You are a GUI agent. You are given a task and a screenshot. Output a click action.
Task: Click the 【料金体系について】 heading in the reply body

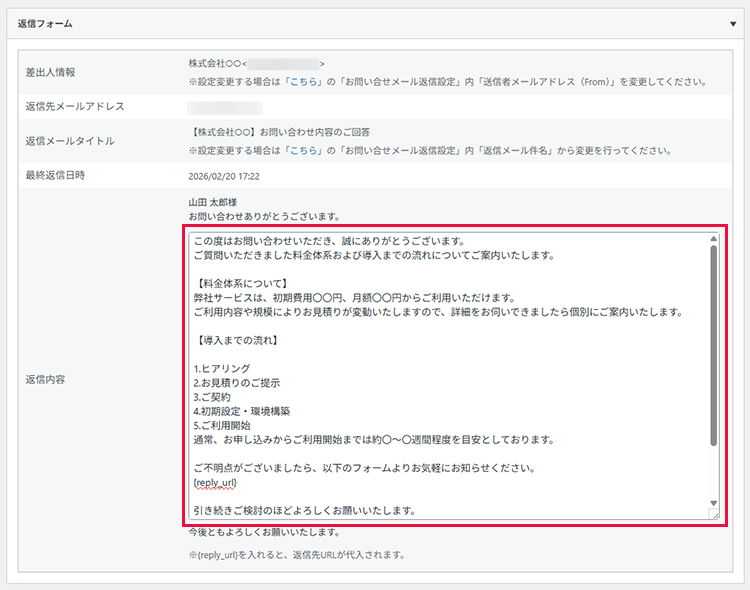238,283
